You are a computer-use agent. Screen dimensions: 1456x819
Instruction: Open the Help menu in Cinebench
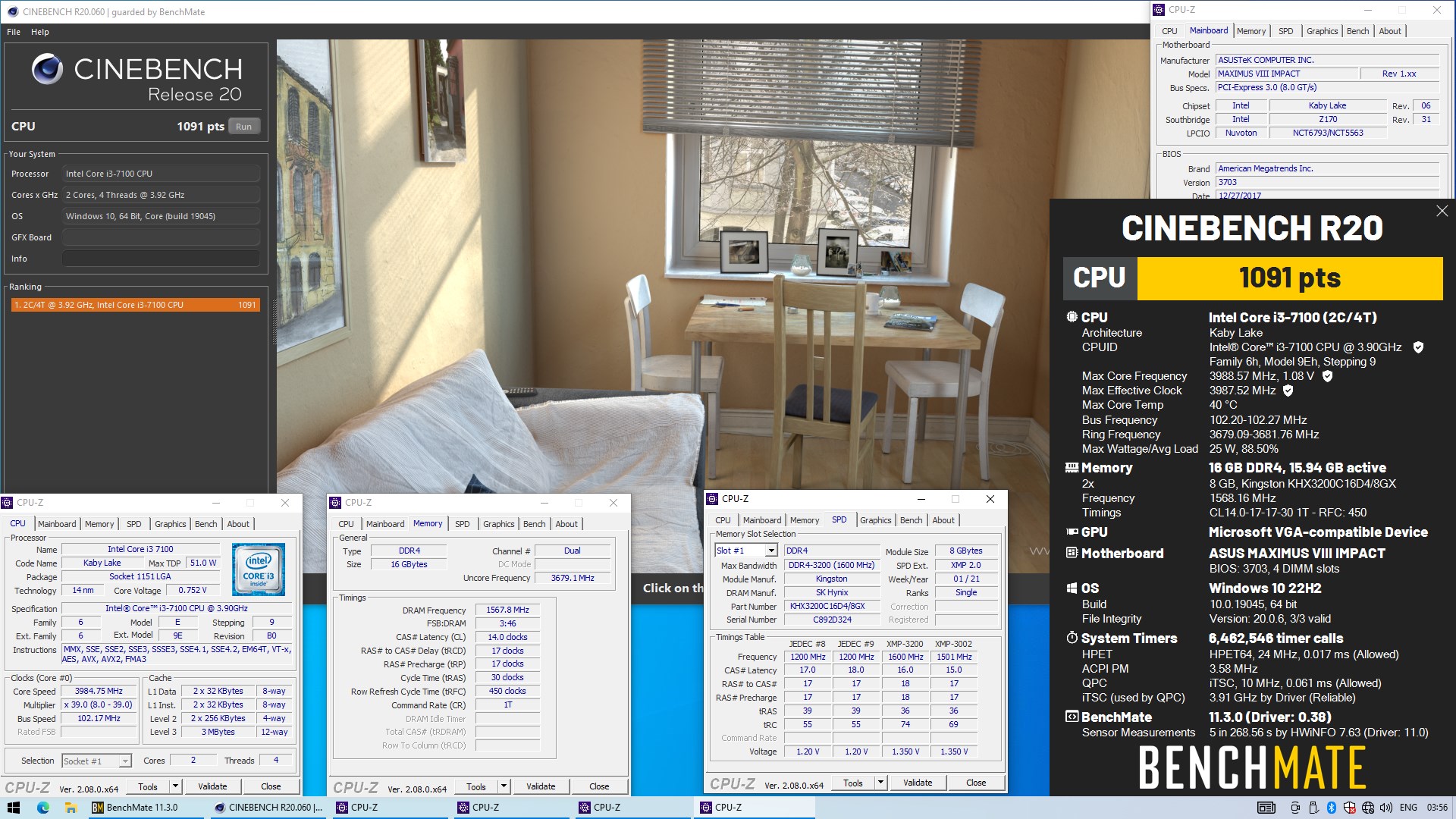pyautogui.click(x=40, y=32)
